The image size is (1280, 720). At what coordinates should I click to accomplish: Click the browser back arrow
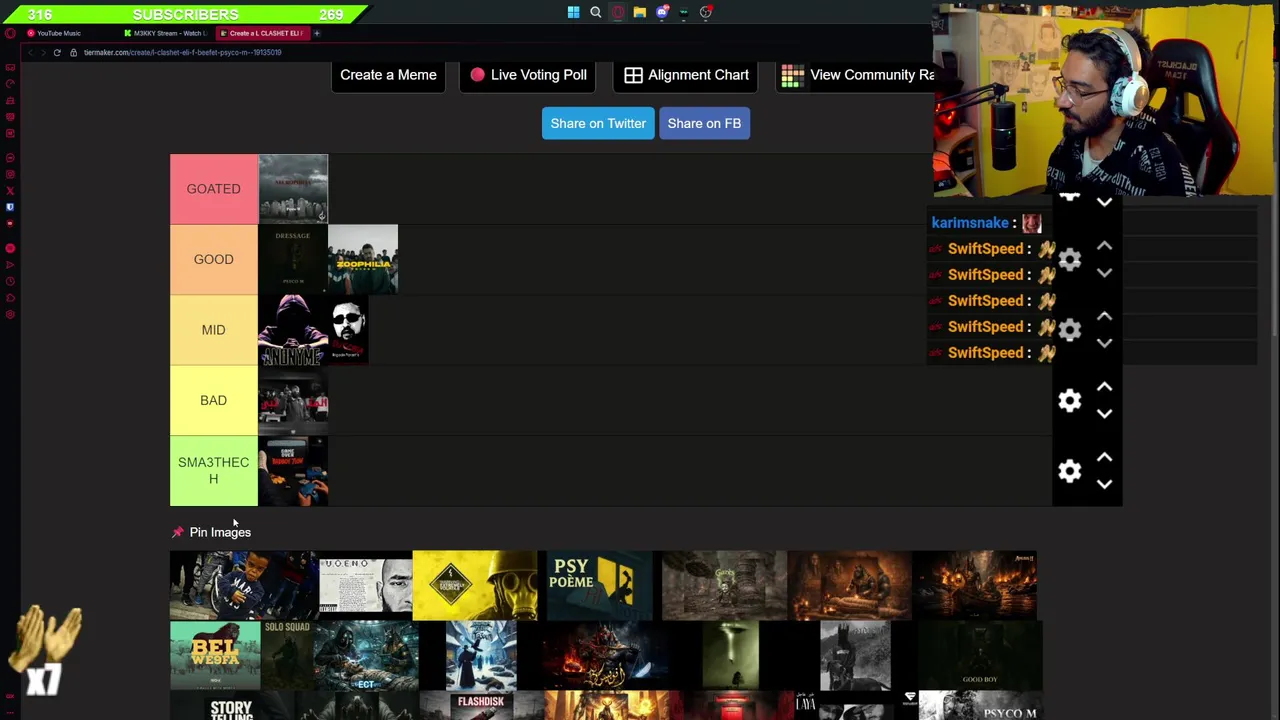click(29, 52)
